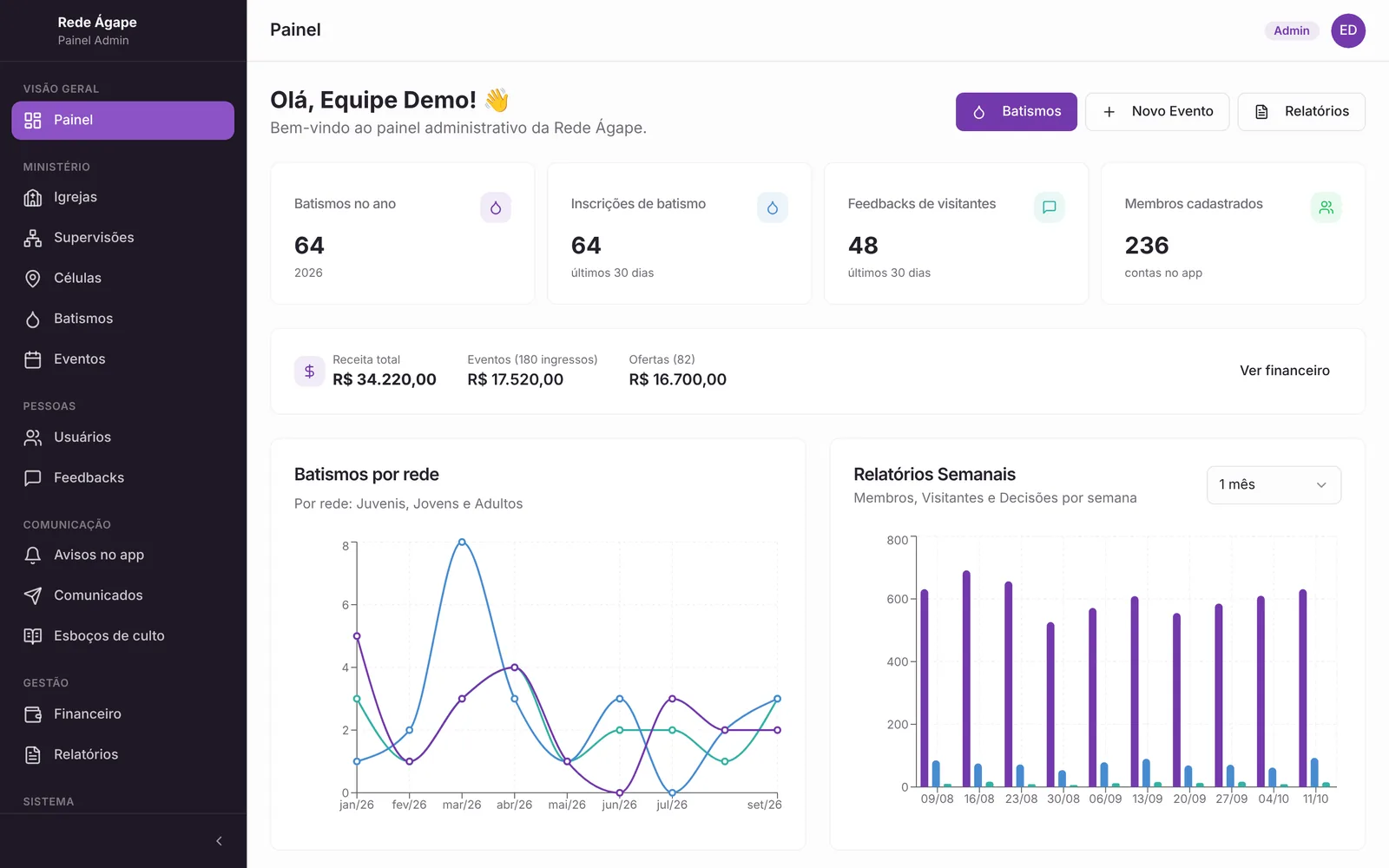This screenshot has width=1389, height=868.
Task: Click the Avisos no app bell icon
Action: pos(33,556)
